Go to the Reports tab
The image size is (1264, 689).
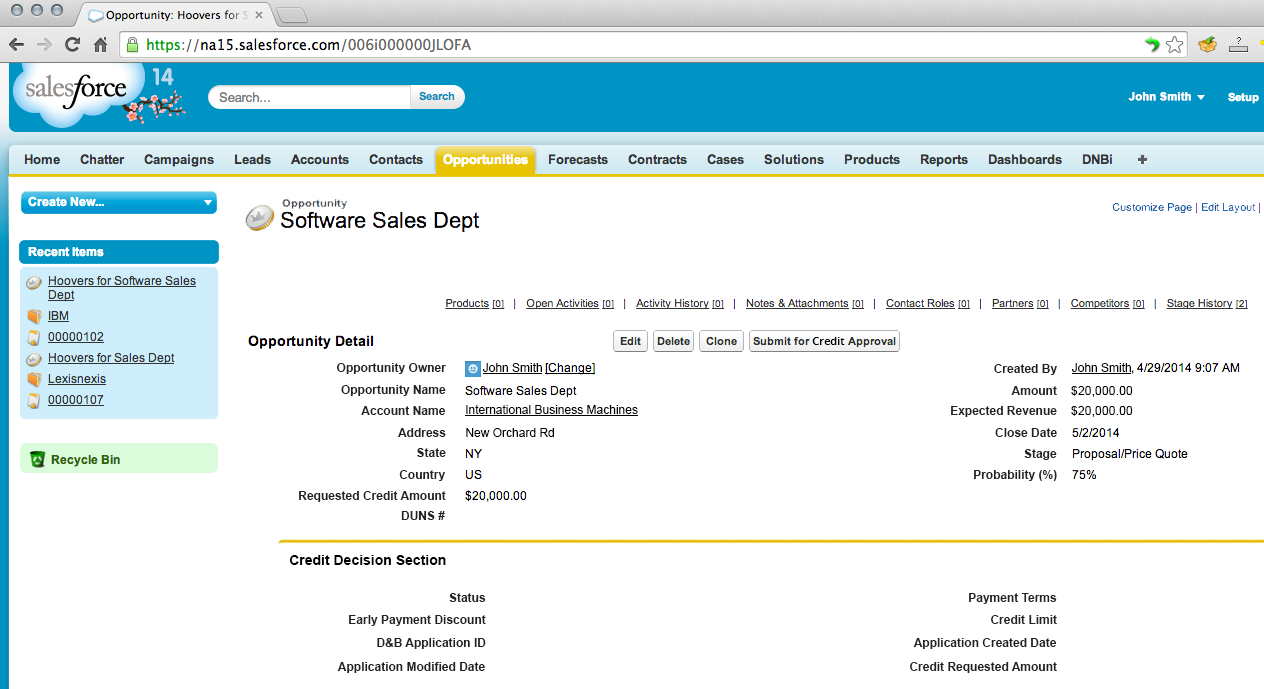(x=944, y=160)
